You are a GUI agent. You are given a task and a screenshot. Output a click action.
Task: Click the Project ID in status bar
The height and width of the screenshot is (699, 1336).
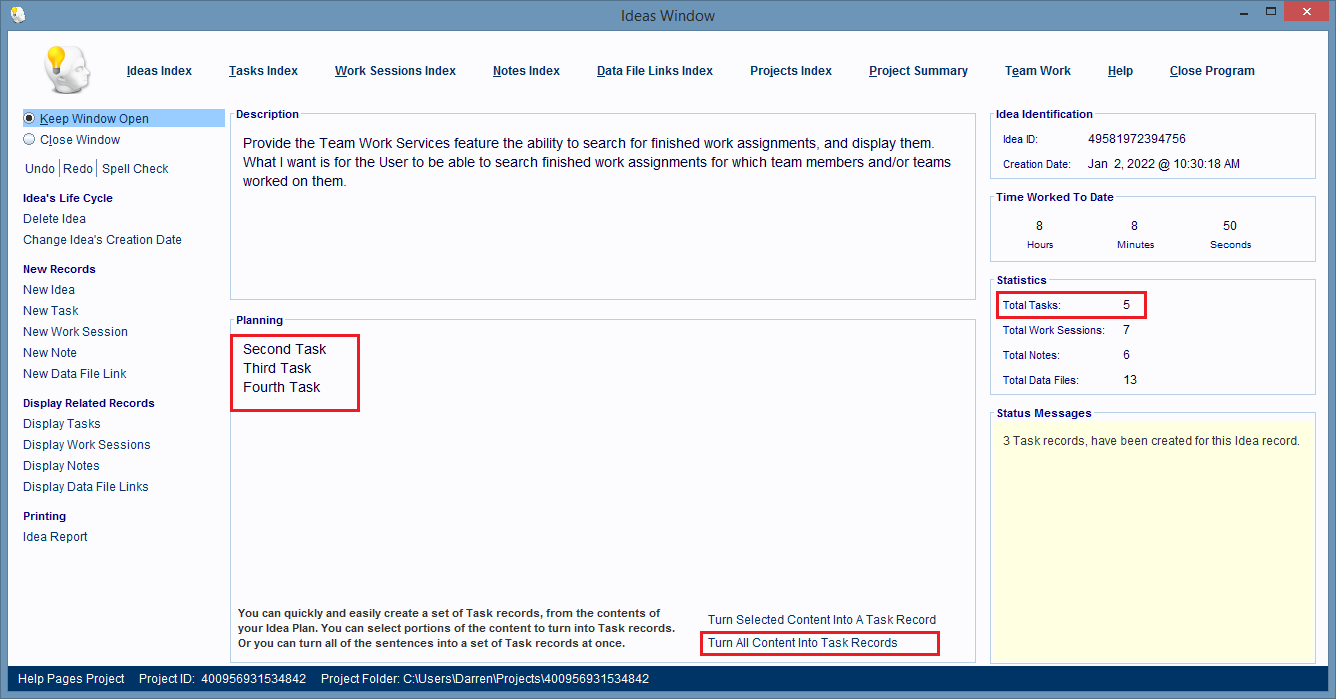pyautogui.click(x=222, y=679)
